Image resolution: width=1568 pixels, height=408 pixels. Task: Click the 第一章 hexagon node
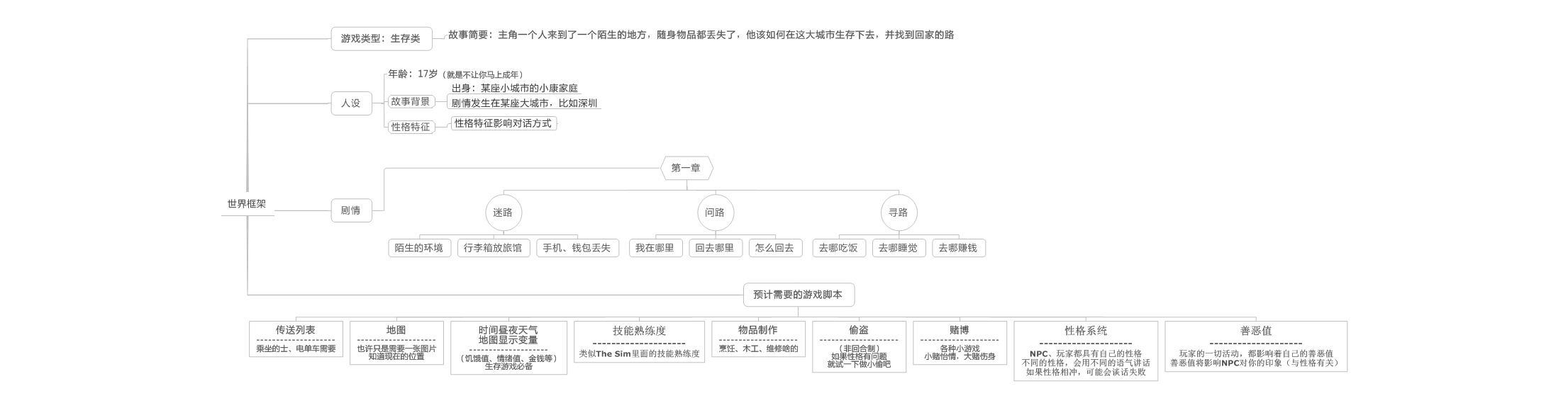click(x=686, y=168)
